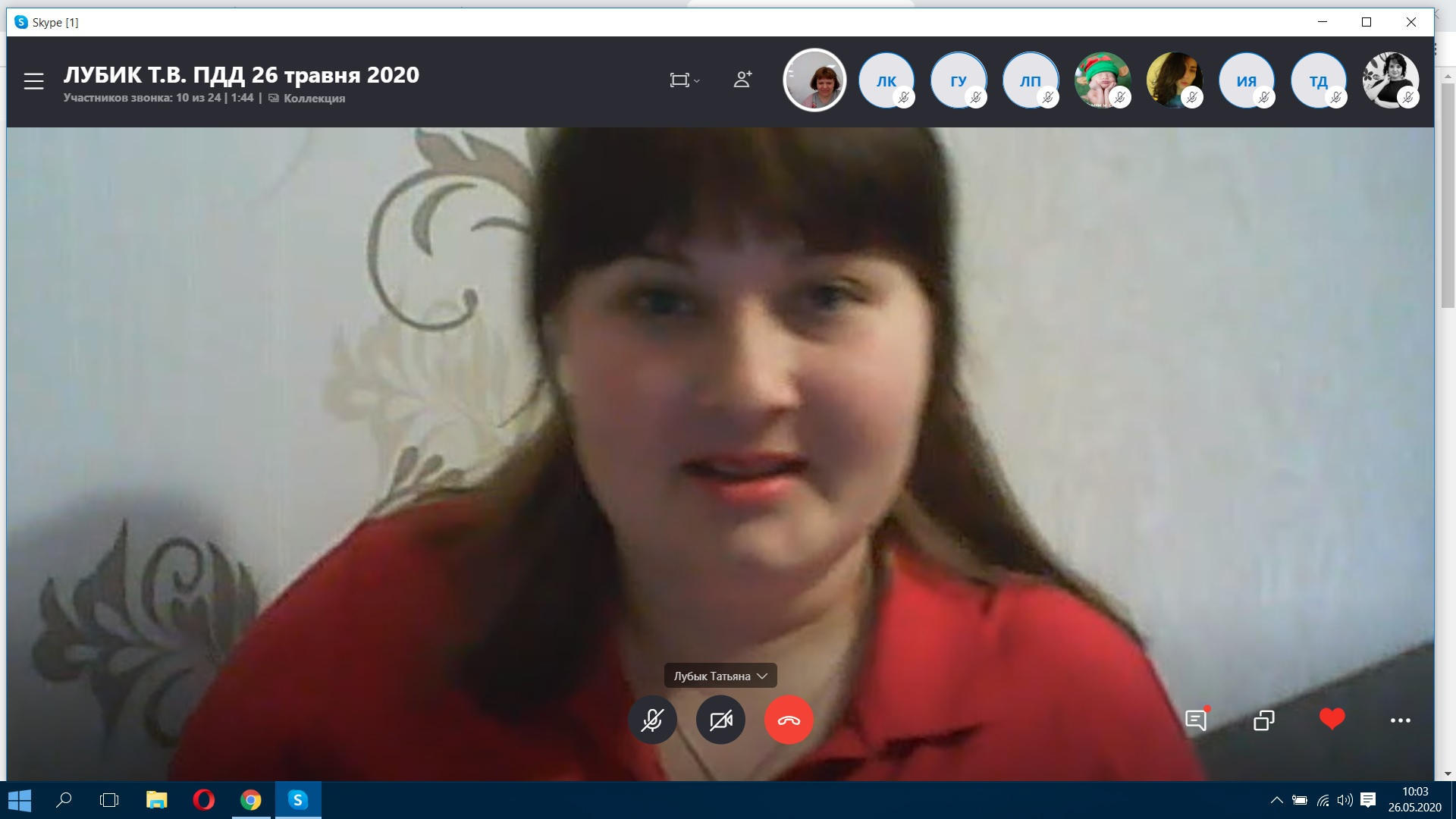End the call with red button
Viewport: 1456px width, 819px height.
tap(789, 720)
